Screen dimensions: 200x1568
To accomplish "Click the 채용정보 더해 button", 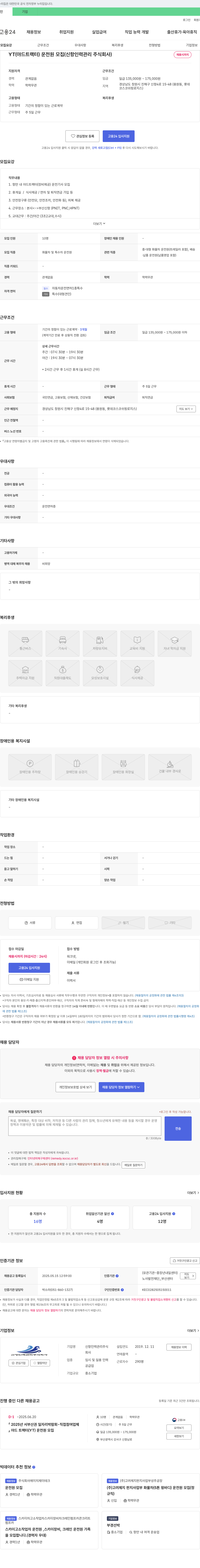I will click(179, 1347).
